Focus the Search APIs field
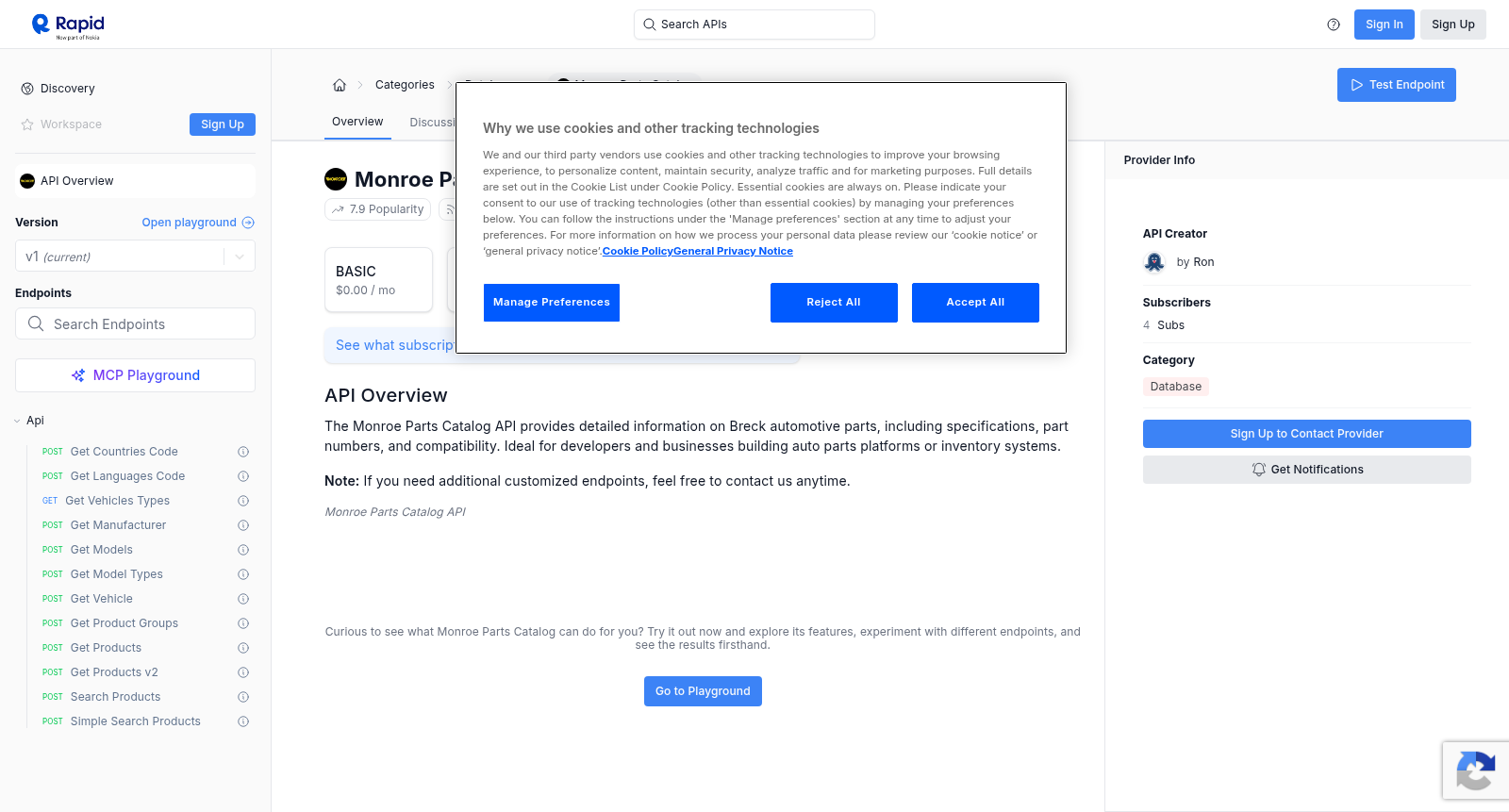 754,25
